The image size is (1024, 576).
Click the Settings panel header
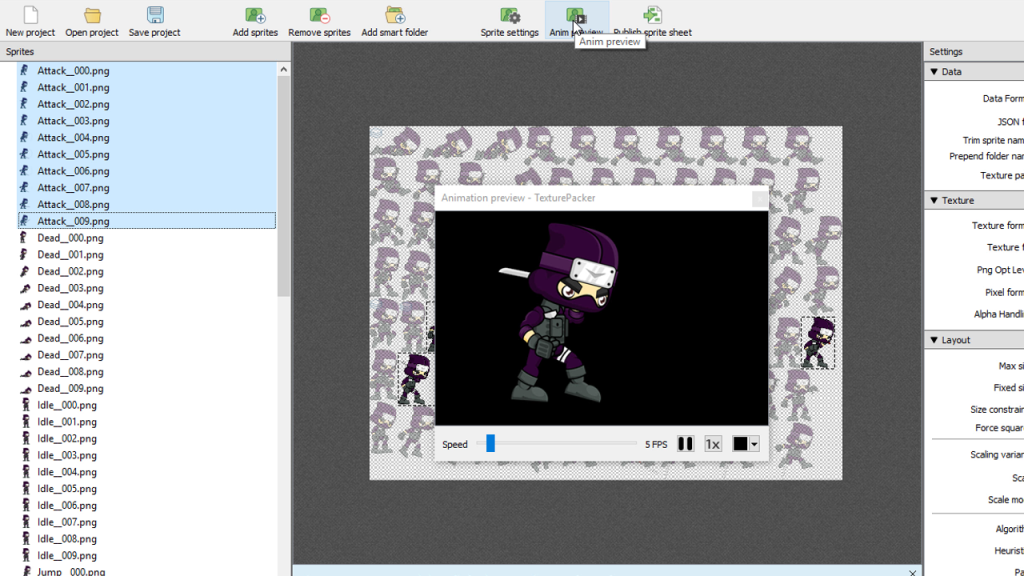pyautogui.click(x=974, y=52)
